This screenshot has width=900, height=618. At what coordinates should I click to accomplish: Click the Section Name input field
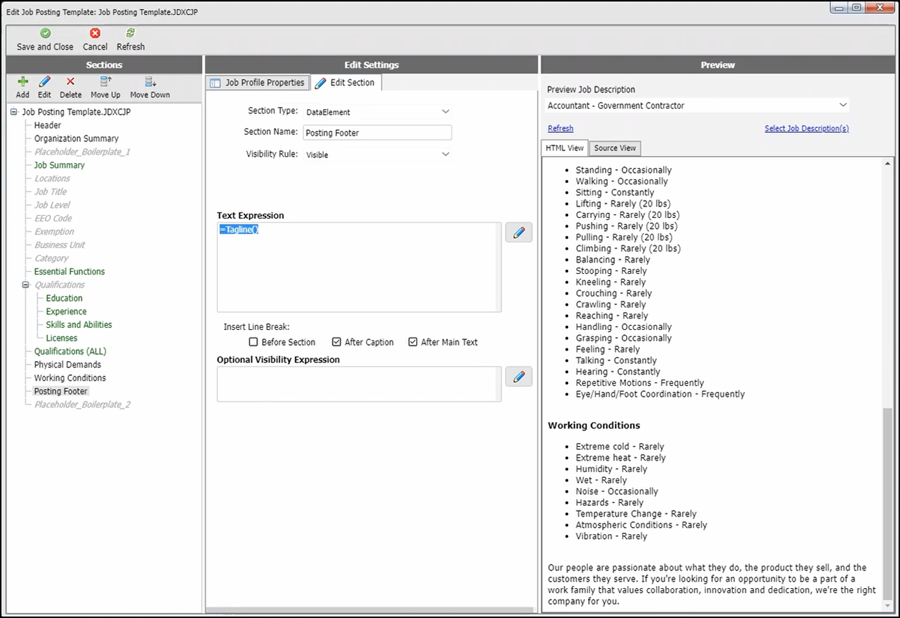coord(377,133)
